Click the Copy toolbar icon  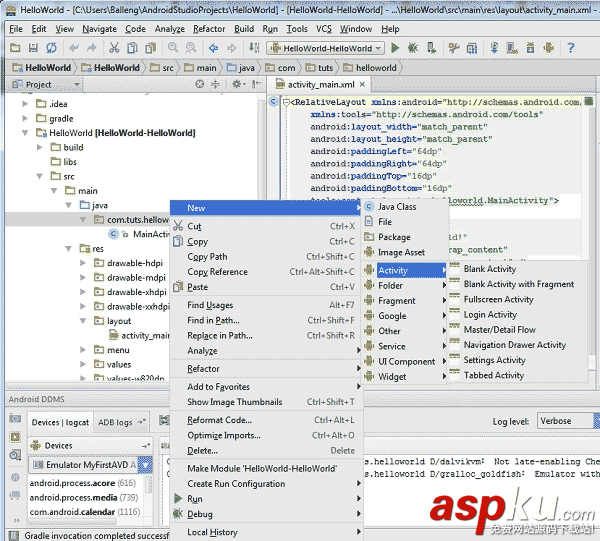tap(132, 48)
